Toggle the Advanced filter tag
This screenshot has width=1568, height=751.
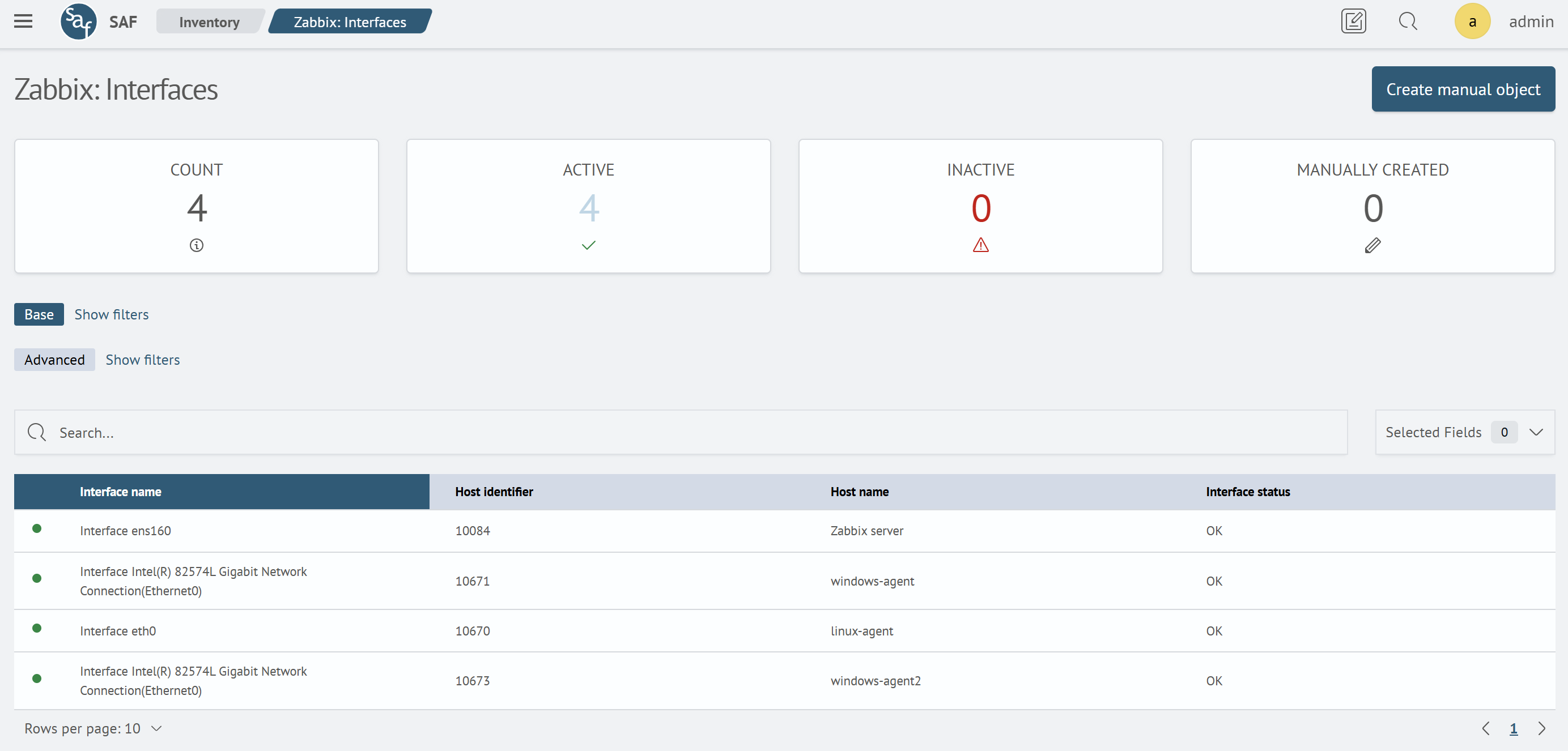click(x=54, y=360)
